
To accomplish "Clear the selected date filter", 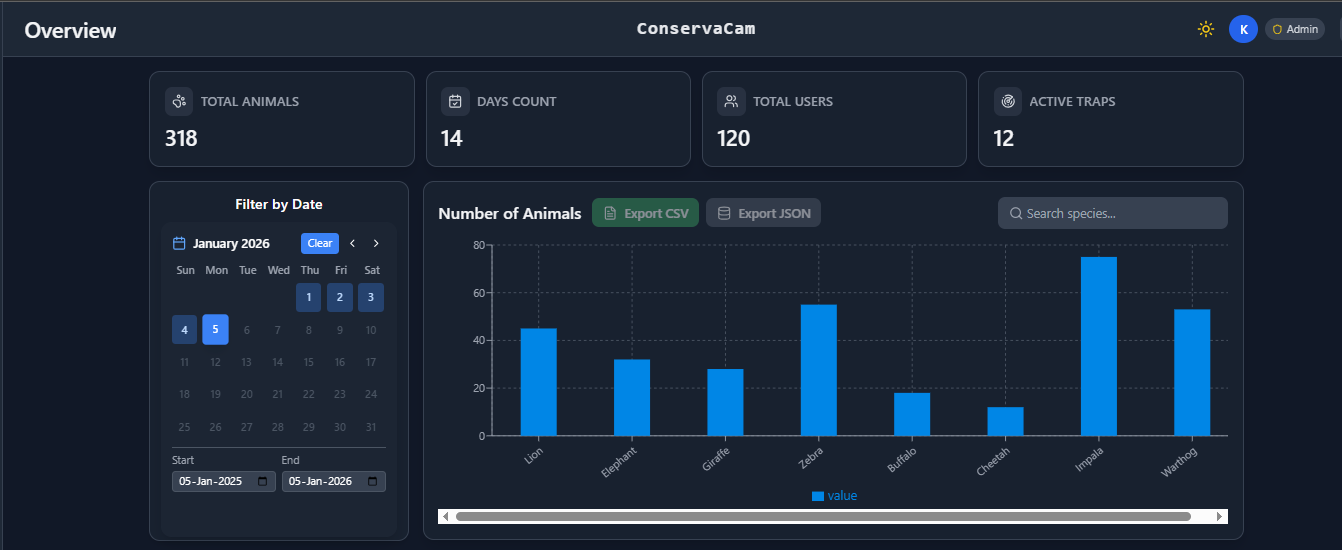I will click(320, 243).
